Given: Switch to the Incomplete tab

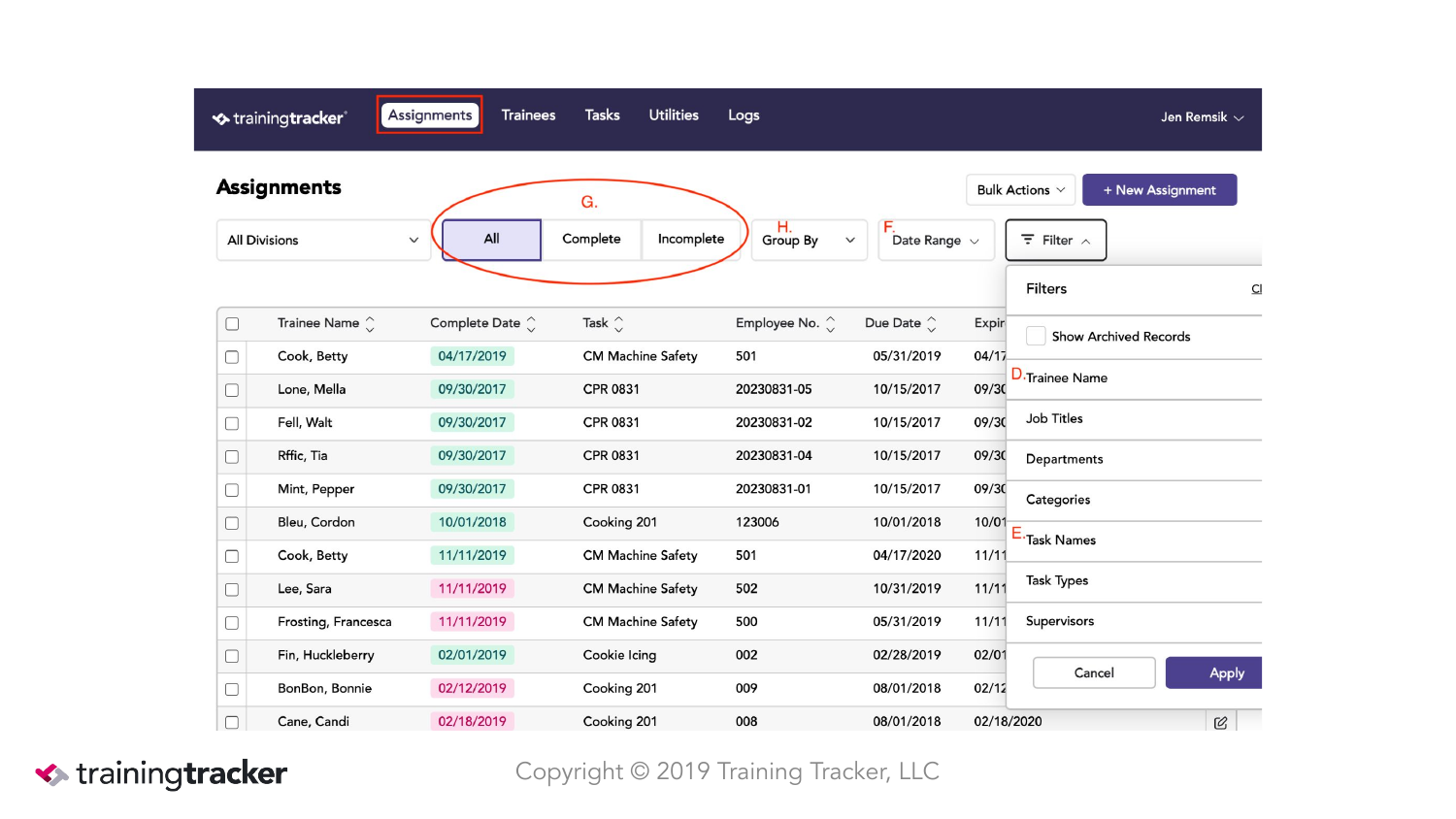Looking at the screenshot, I should coord(691,240).
